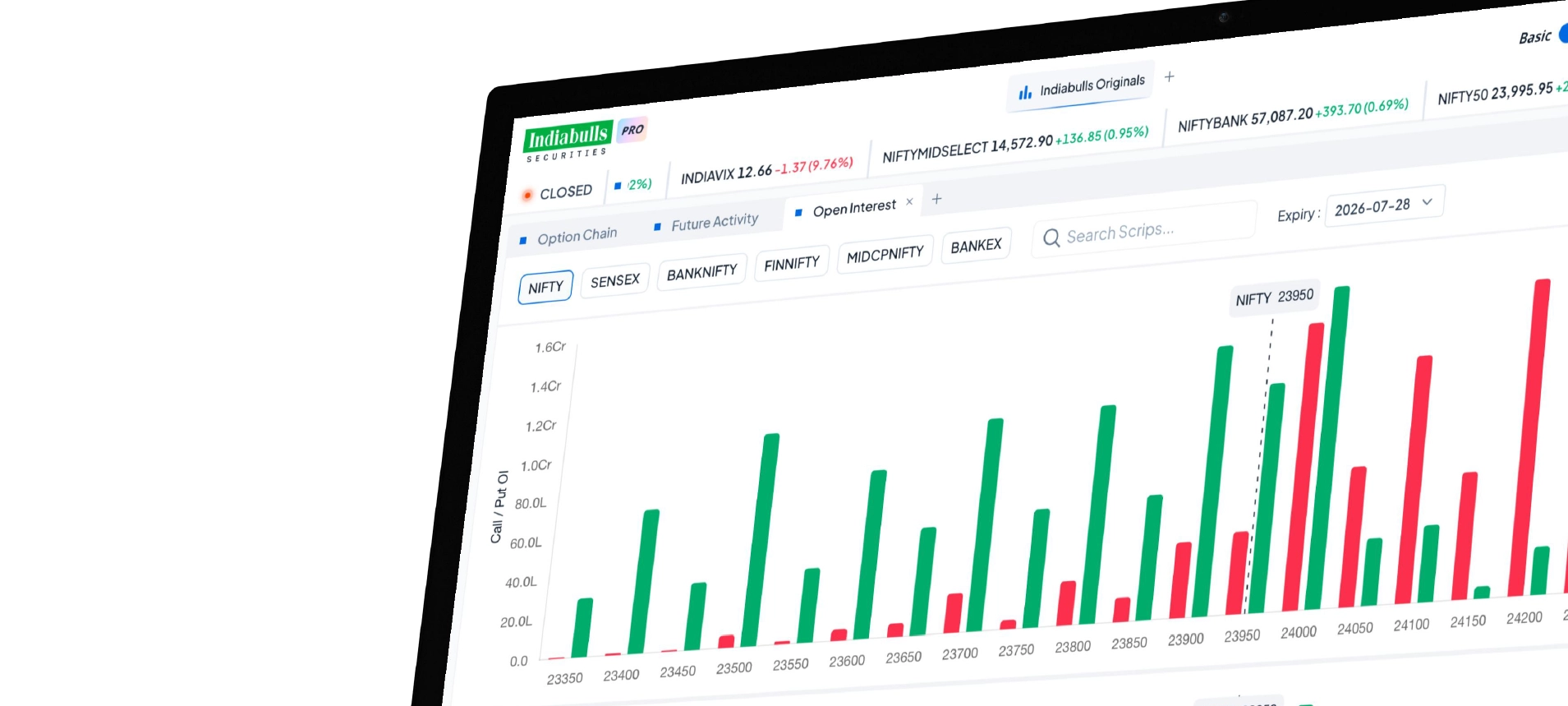Click the red bar at strike 24100

(1414, 480)
